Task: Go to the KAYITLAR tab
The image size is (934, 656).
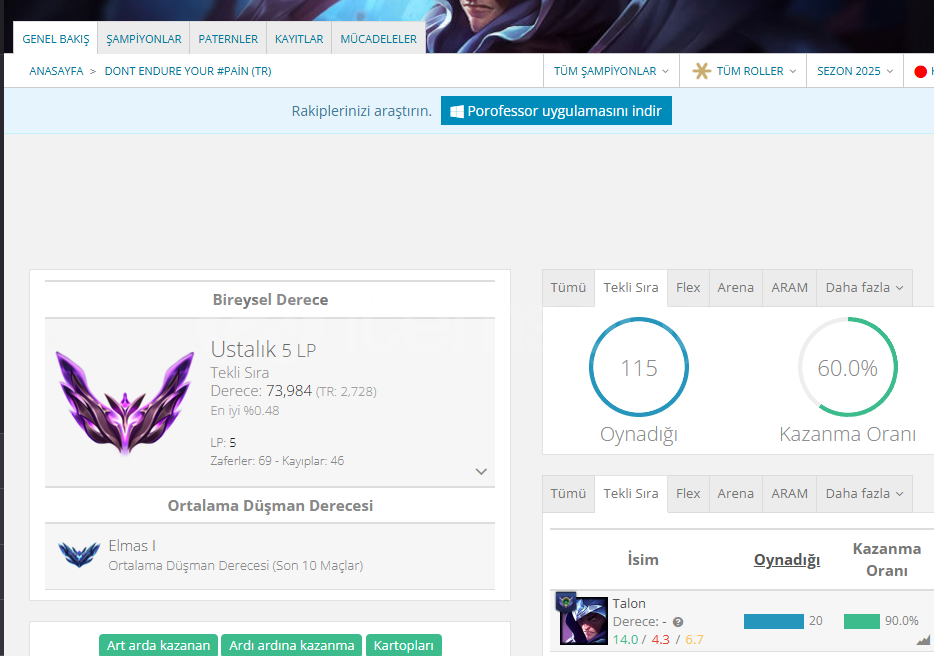Action: tap(299, 39)
